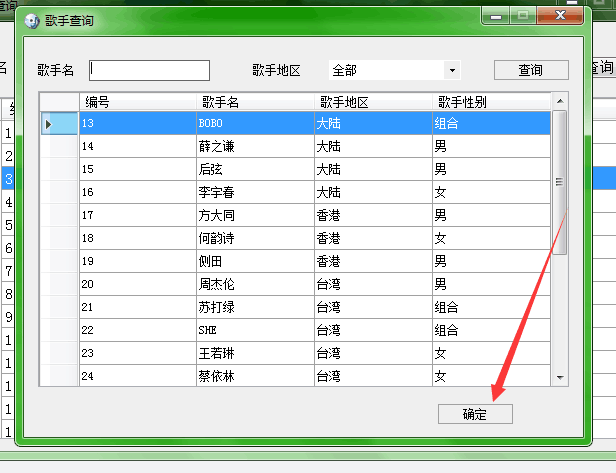Screen dimensions: 616x473
Task: Click the 查询 button in the dialog
Action: (x=531, y=70)
